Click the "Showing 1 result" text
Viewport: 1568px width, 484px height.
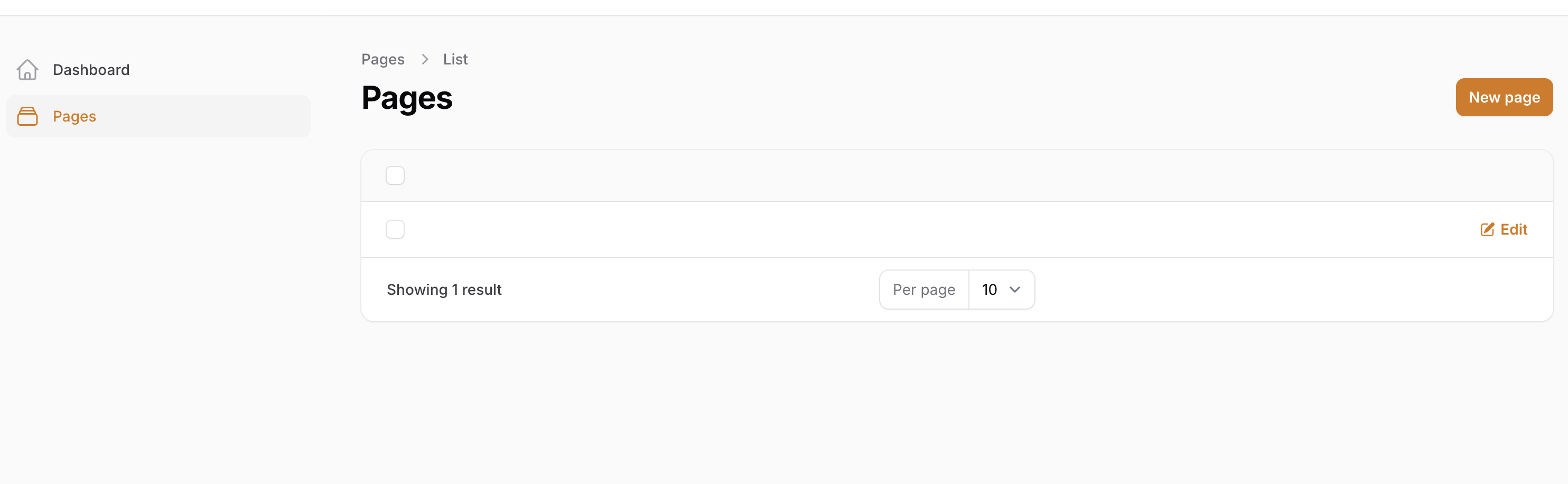(x=444, y=290)
